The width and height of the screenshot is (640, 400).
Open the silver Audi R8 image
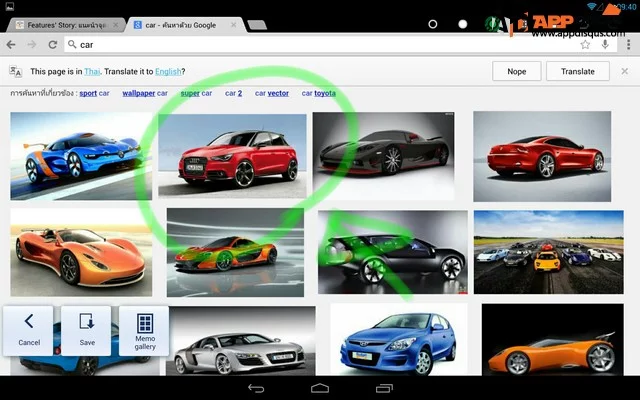(240, 340)
